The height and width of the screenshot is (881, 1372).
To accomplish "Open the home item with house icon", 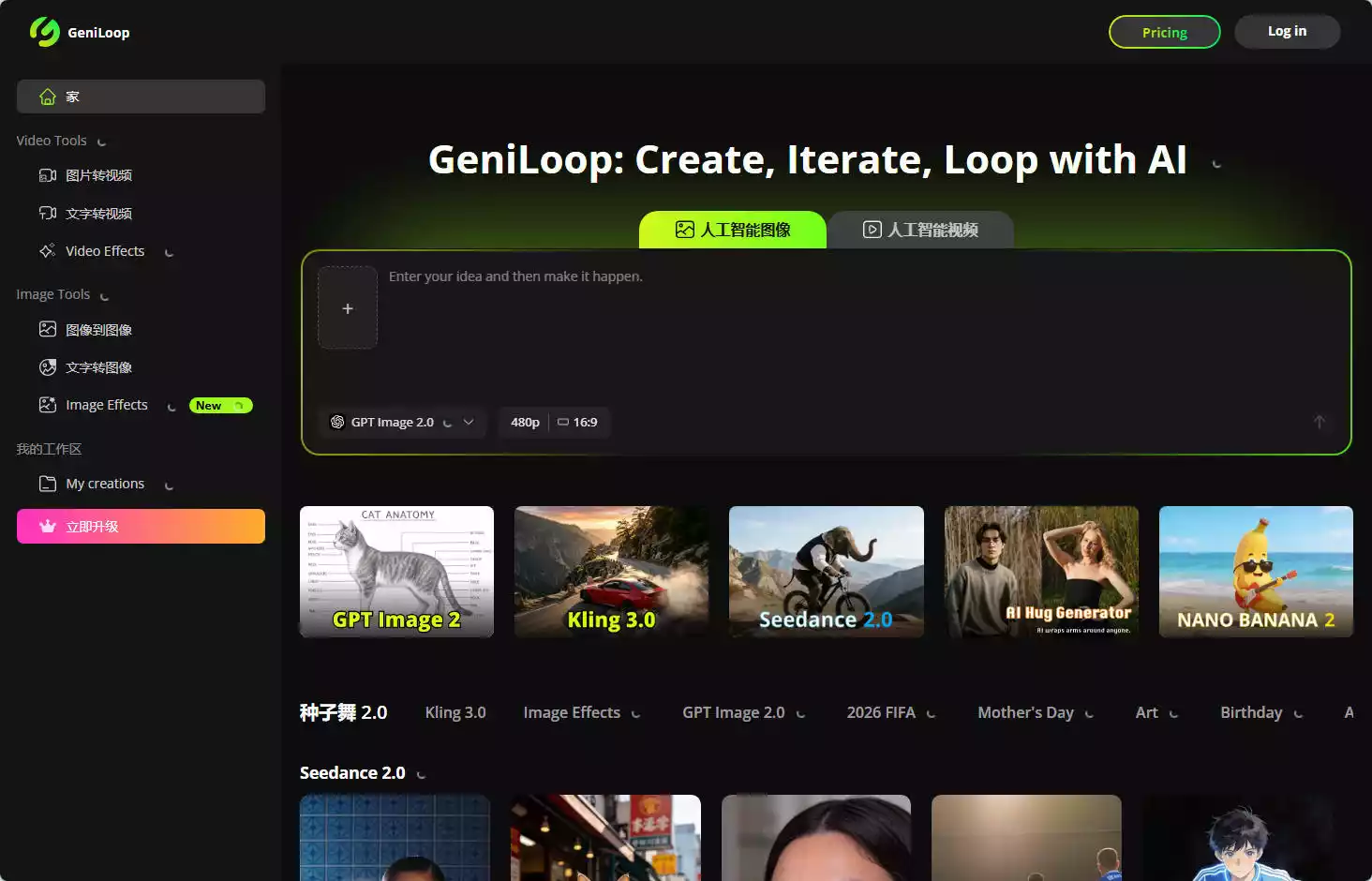I will point(141,97).
